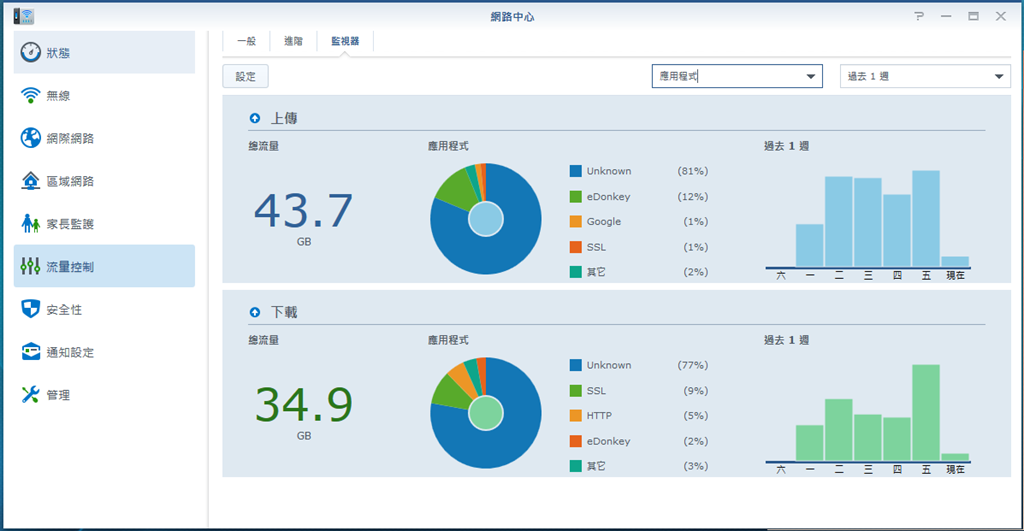Open the 應用程式 category dropdown
This screenshot has width=1024, height=531.
click(x=737, y=76)
